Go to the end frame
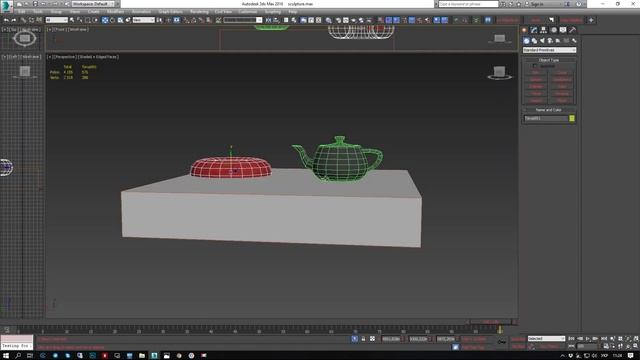The image size is (640, 360). [x=604, y=338]
